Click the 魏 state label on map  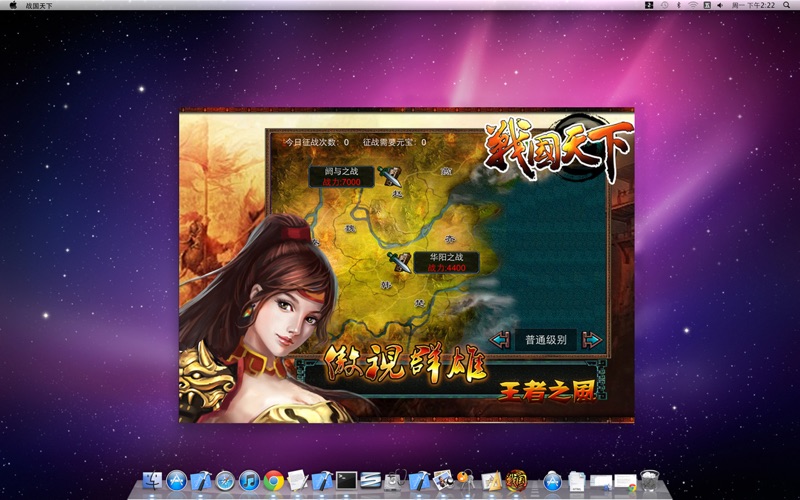tap(350, 229)
